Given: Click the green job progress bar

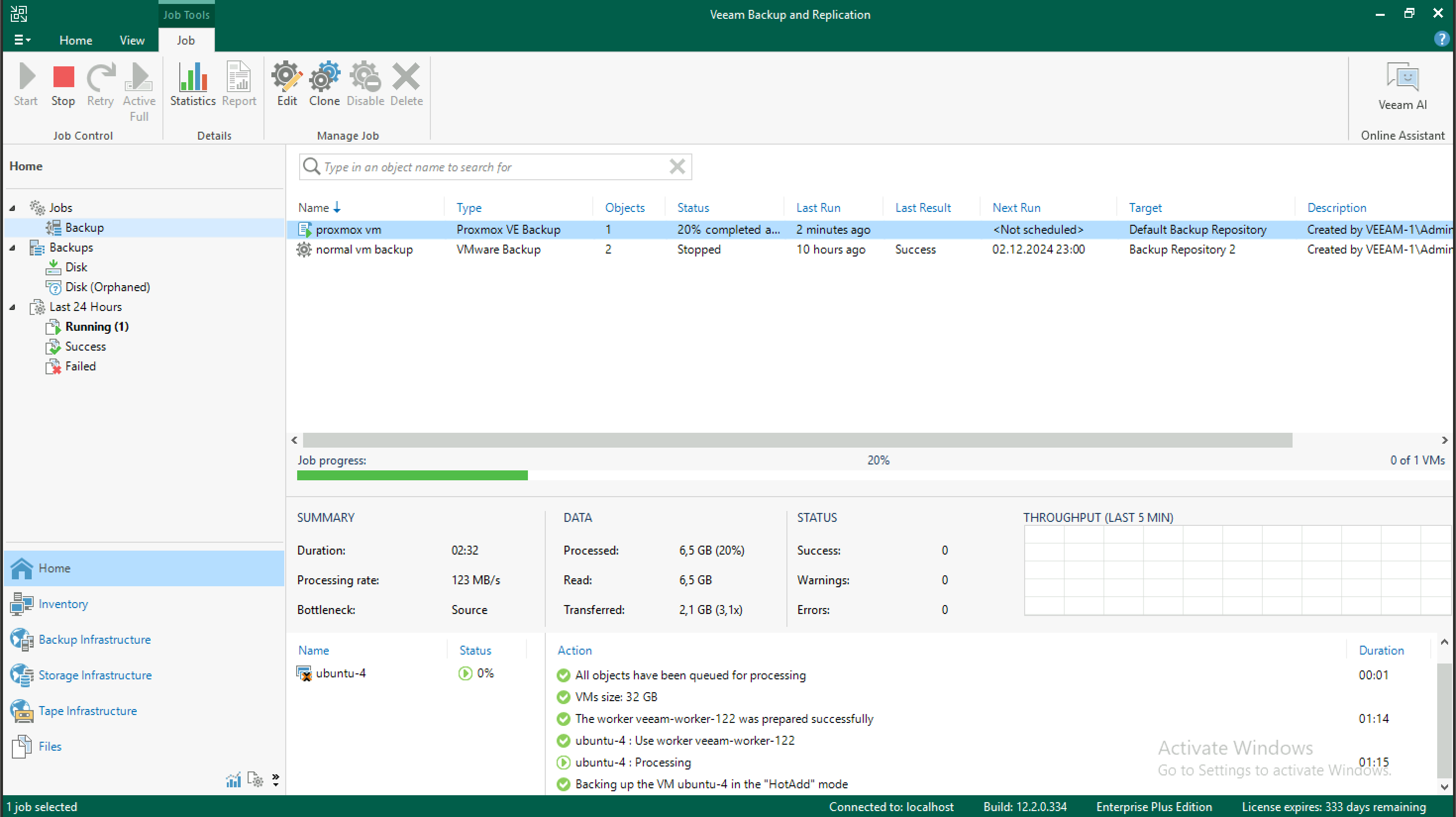Looking at the screenshot, I should [x=412, y=475].
